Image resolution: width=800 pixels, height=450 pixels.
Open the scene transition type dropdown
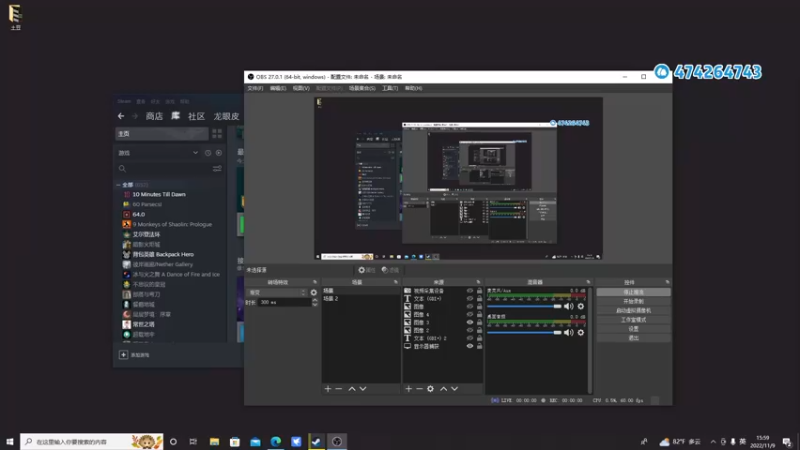(x=277, y=292)
